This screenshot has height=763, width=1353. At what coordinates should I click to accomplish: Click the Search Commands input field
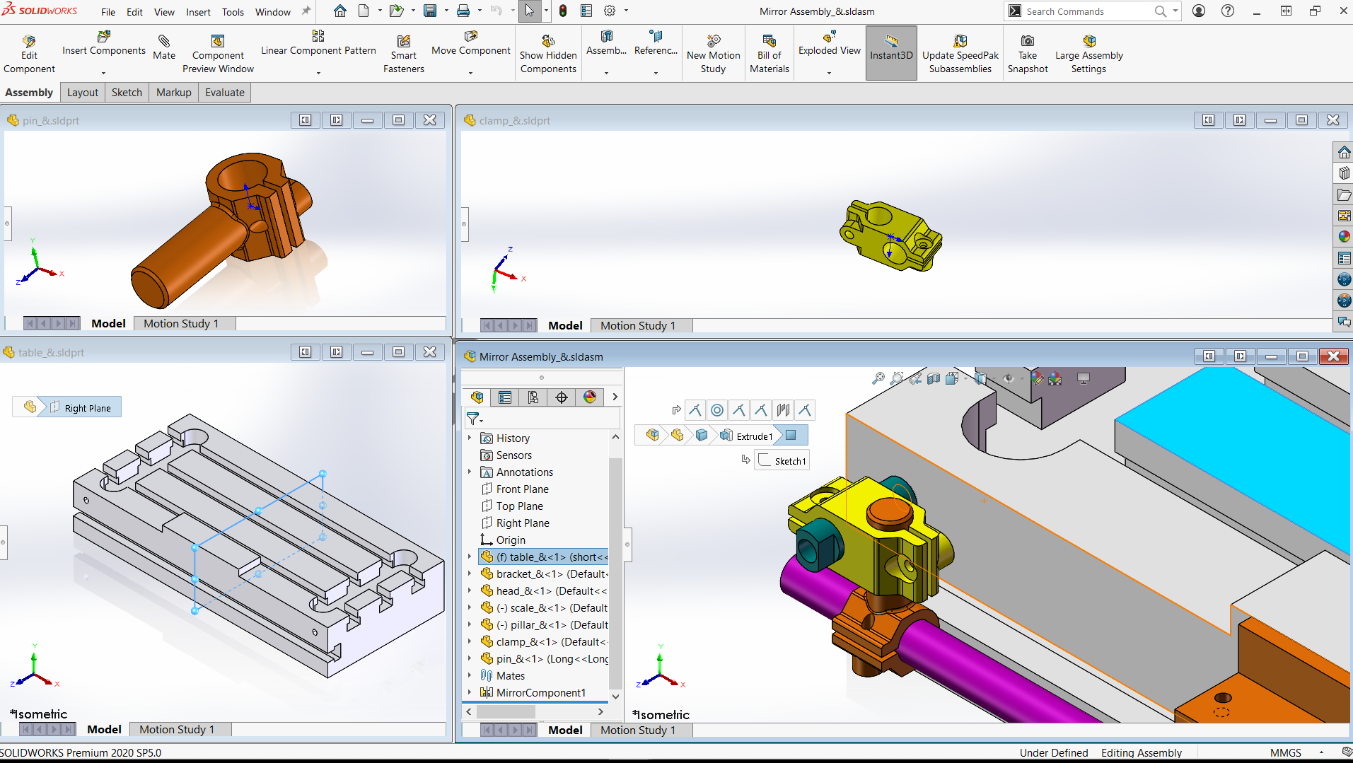click(1087, 12)
